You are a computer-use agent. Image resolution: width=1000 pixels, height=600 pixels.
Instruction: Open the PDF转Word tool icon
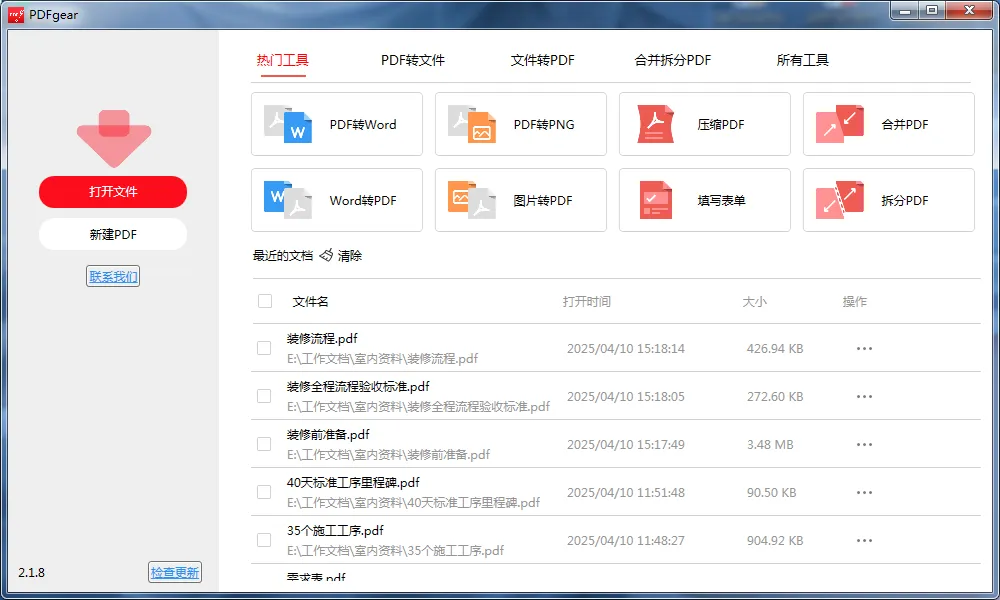(288, 124)
